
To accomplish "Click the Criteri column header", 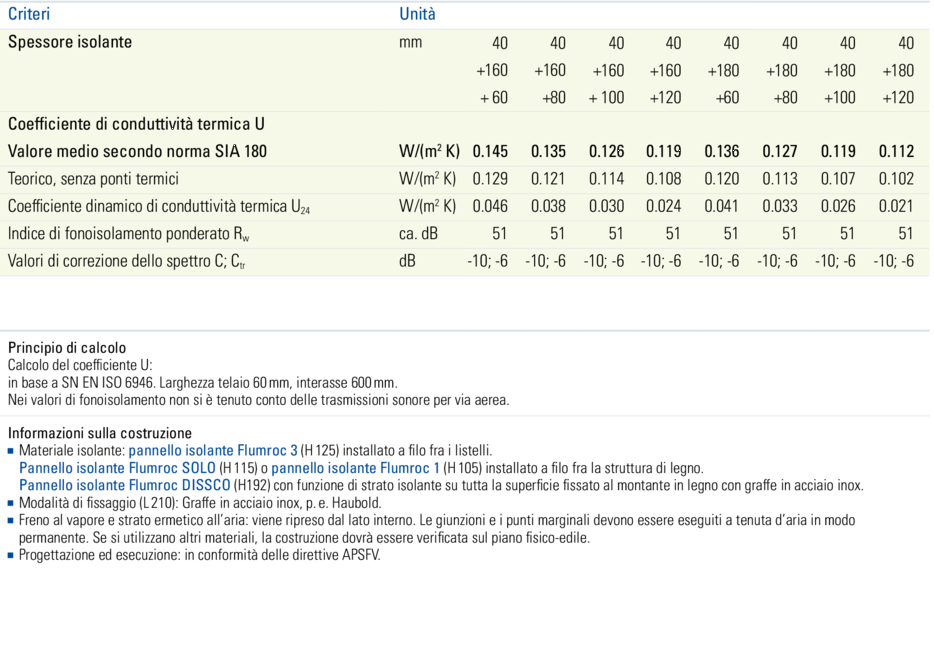I will pos(29,14).
